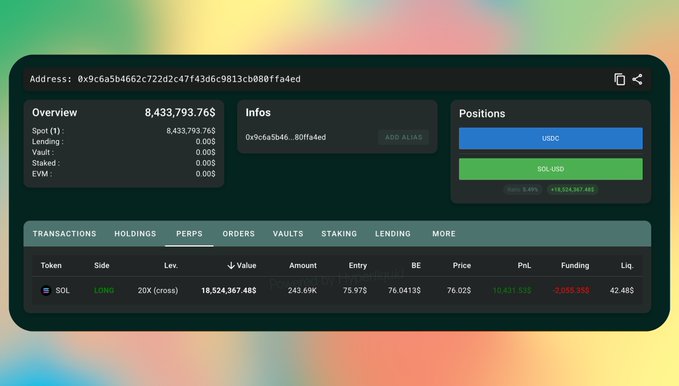679x386 pixels.
Task: Click the Staked row in Overview
Action: [x=123, y=163]
